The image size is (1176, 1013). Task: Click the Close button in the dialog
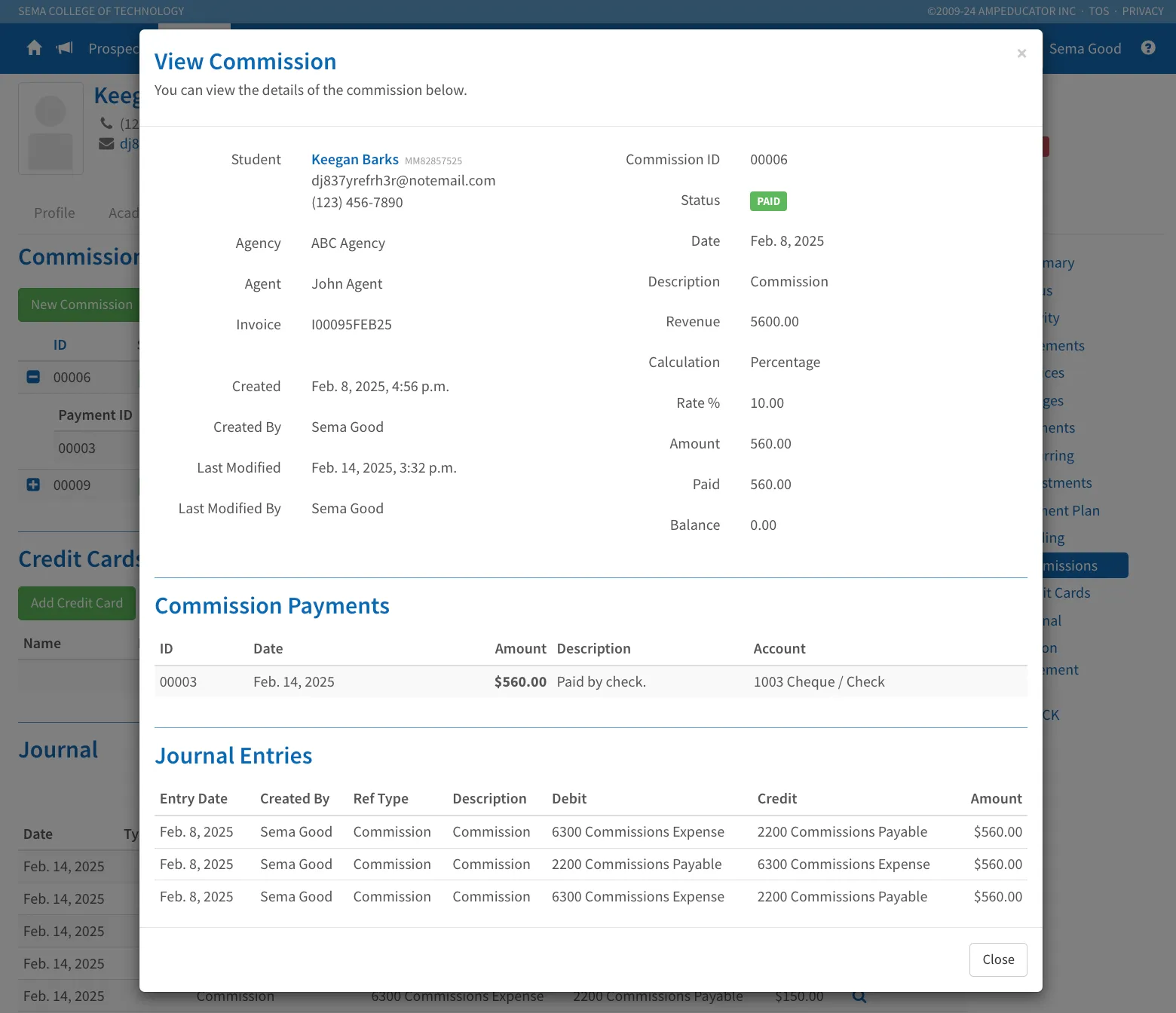point(998,959)
